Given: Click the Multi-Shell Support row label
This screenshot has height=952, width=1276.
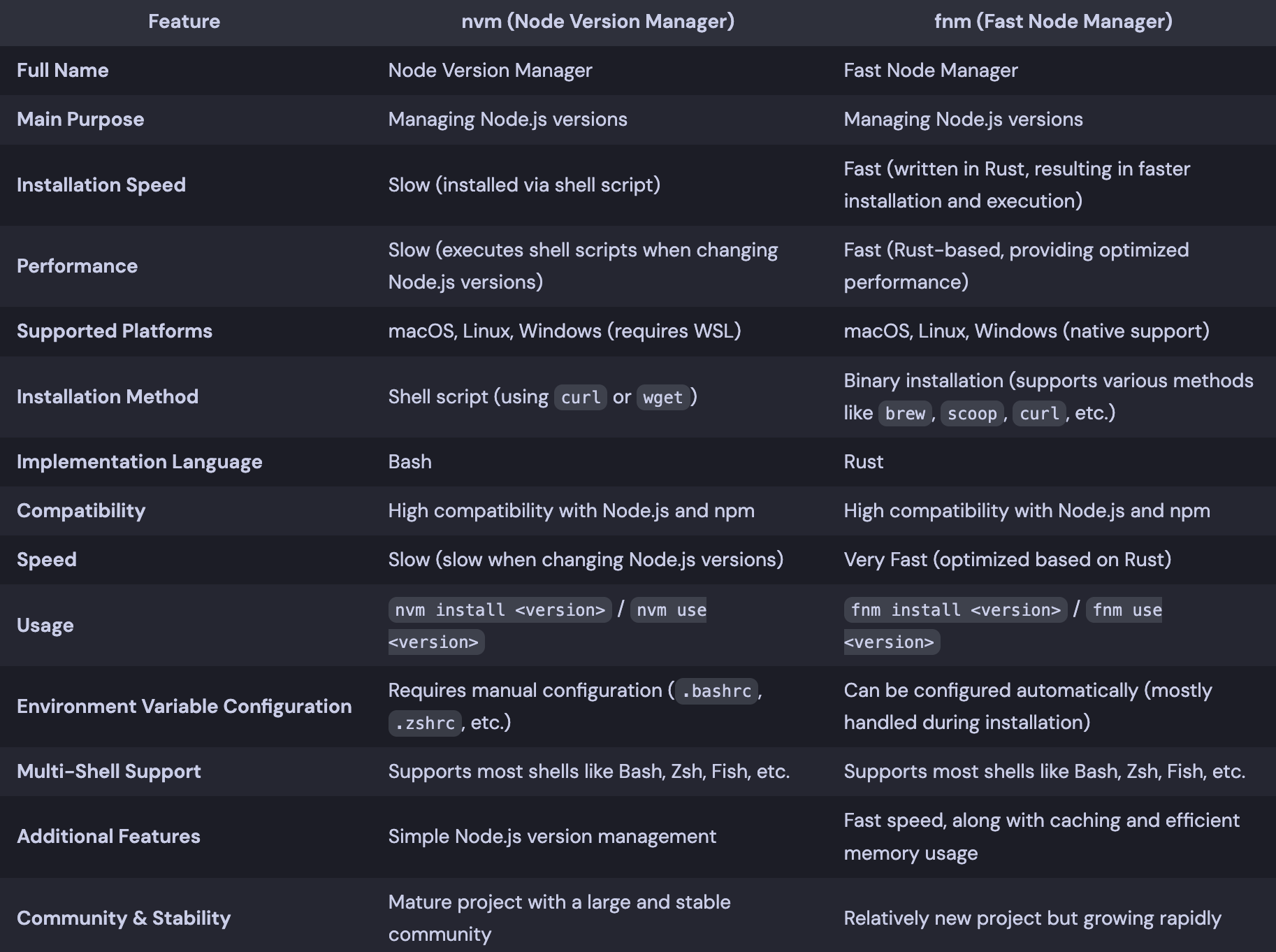Looking at the screenshot, I should click(108, 771).
